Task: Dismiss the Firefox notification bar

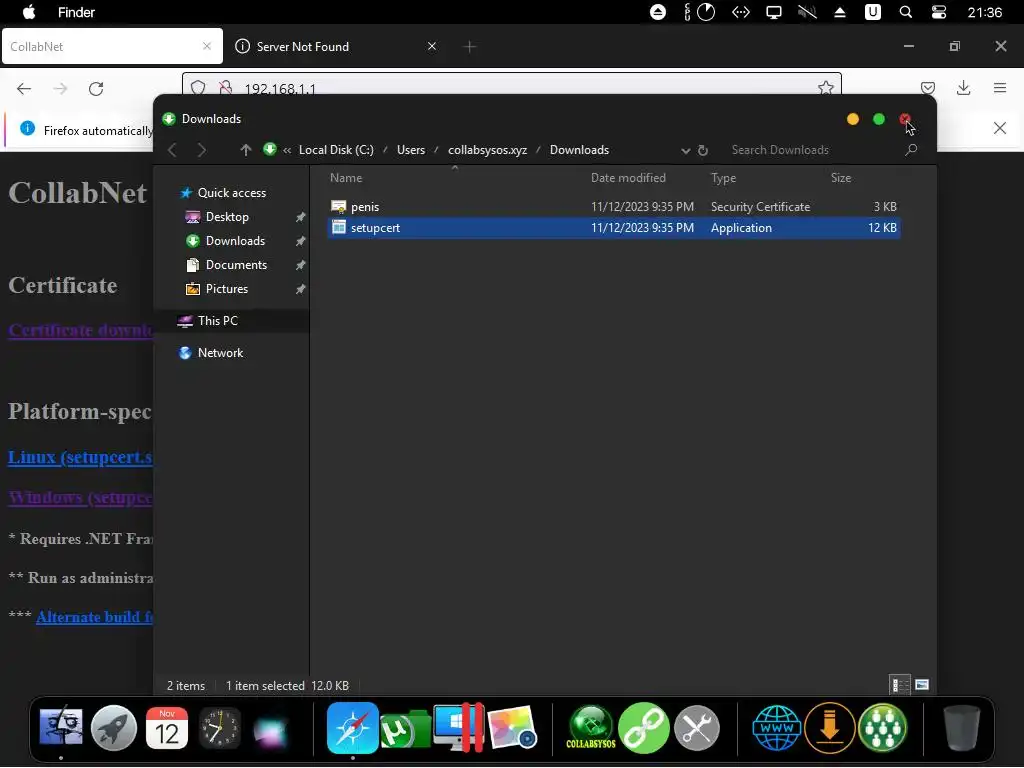Action: [x=1000, y=128]
